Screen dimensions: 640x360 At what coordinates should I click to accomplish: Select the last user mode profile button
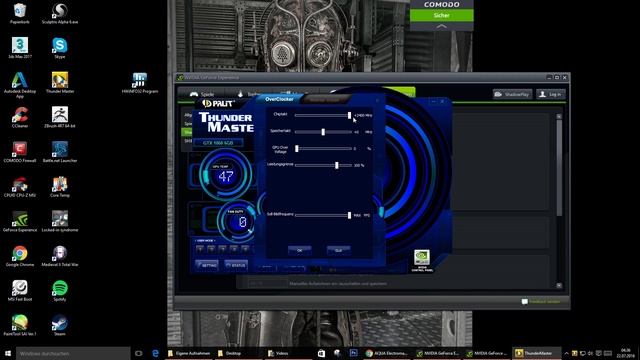click(x=245, y=248)
